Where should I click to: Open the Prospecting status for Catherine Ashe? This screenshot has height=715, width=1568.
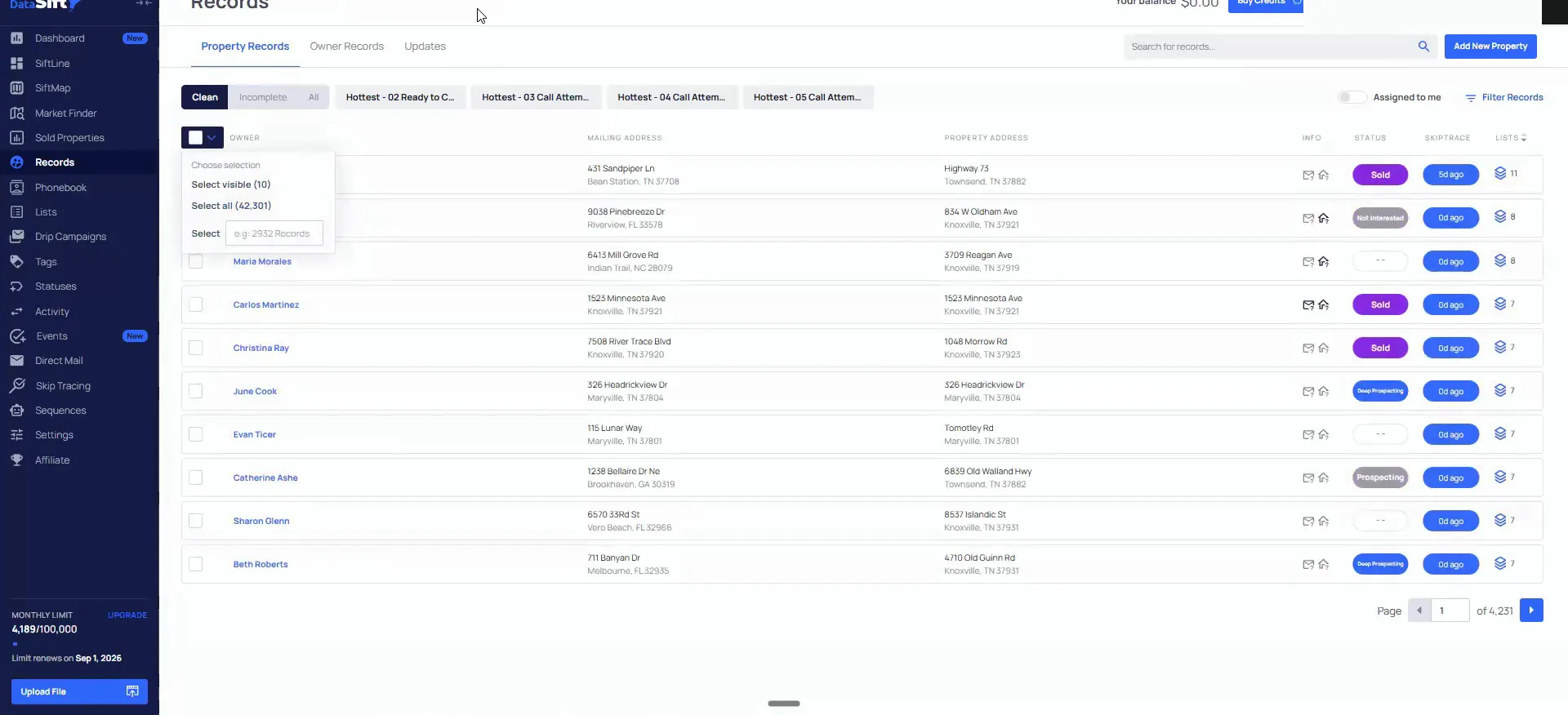(x=1380, y=477)
